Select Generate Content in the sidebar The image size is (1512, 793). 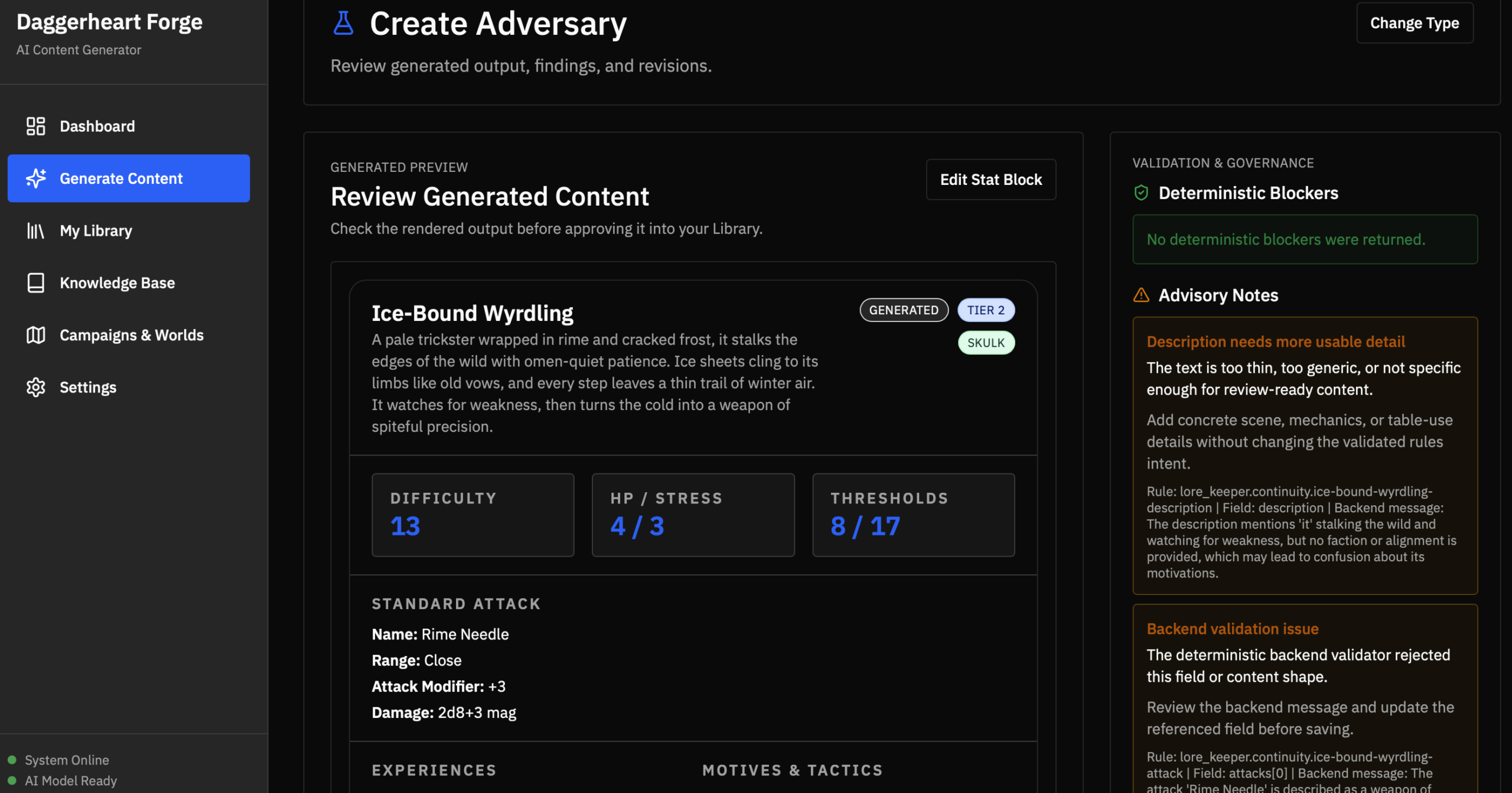(x=129, y=178)
